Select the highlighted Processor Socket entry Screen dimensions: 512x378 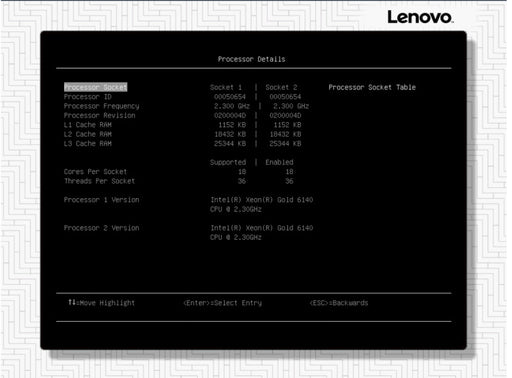tap(95, 87)
